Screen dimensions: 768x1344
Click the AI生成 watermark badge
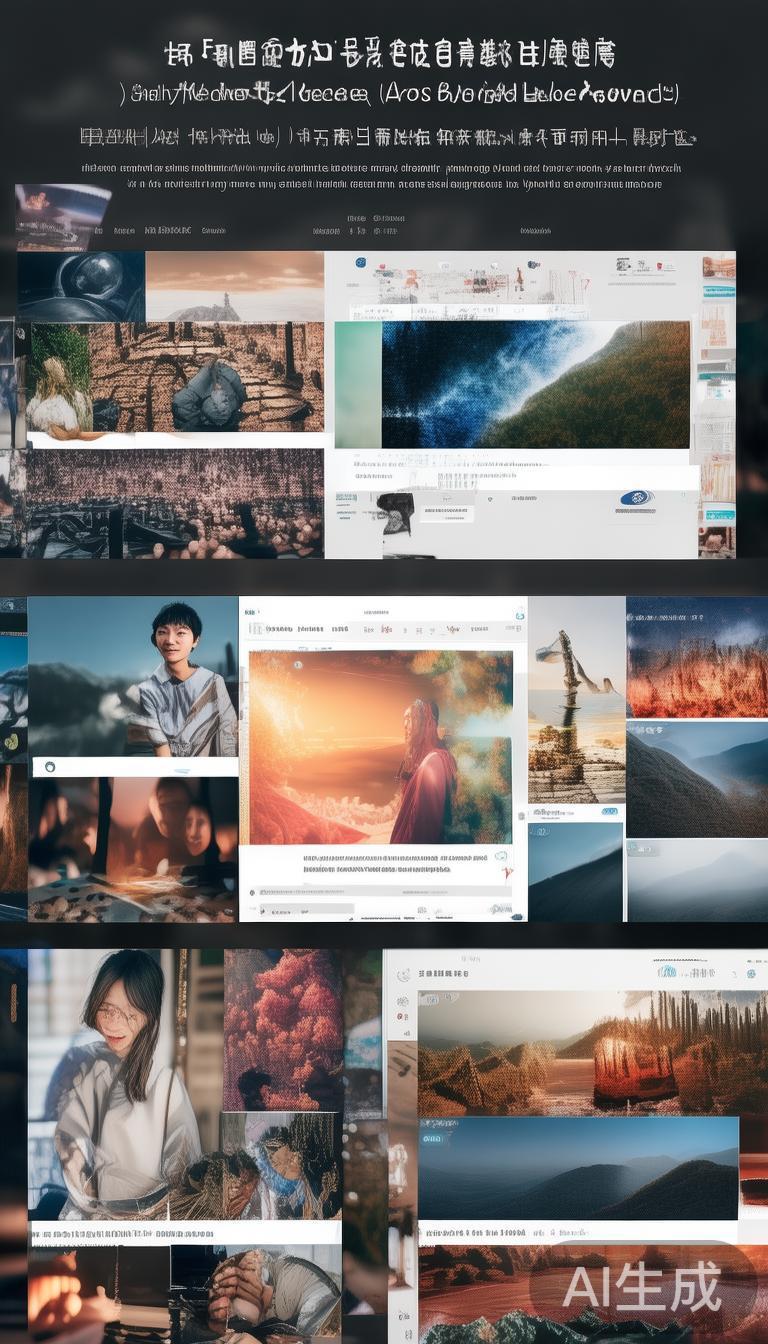[641, 1287]
